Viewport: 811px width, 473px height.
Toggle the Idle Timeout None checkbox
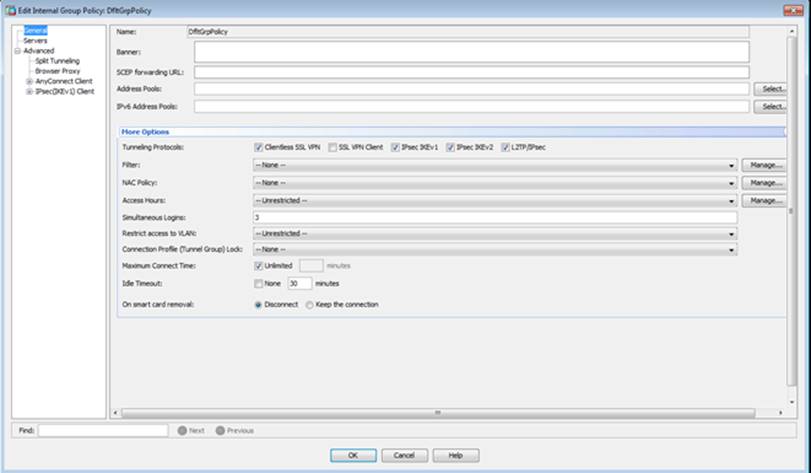pos(259,283)
